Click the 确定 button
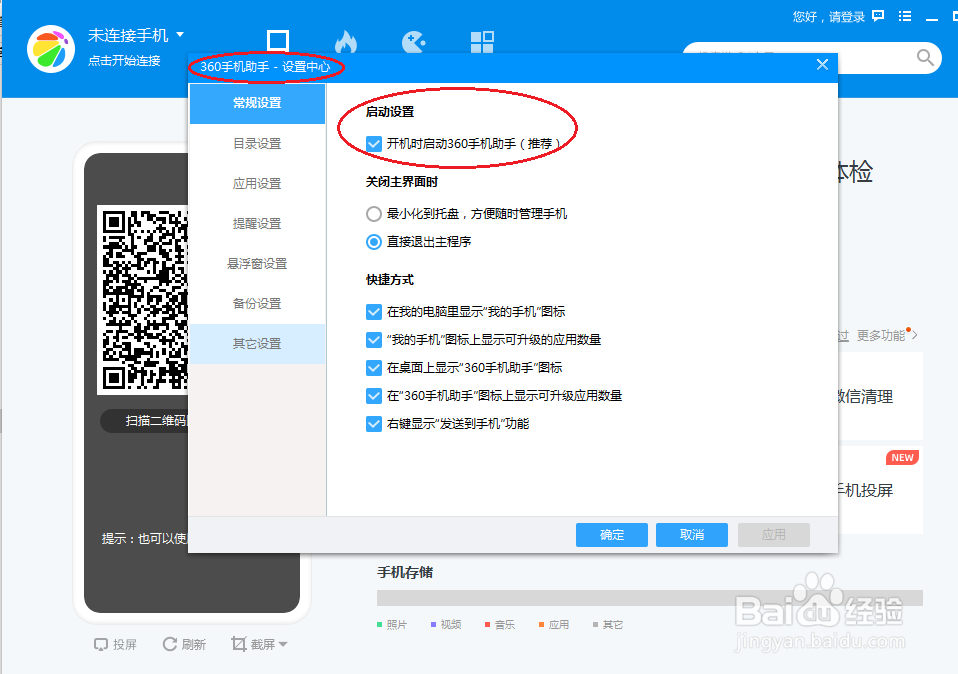The image size is (958, 674). coord(612,535)
